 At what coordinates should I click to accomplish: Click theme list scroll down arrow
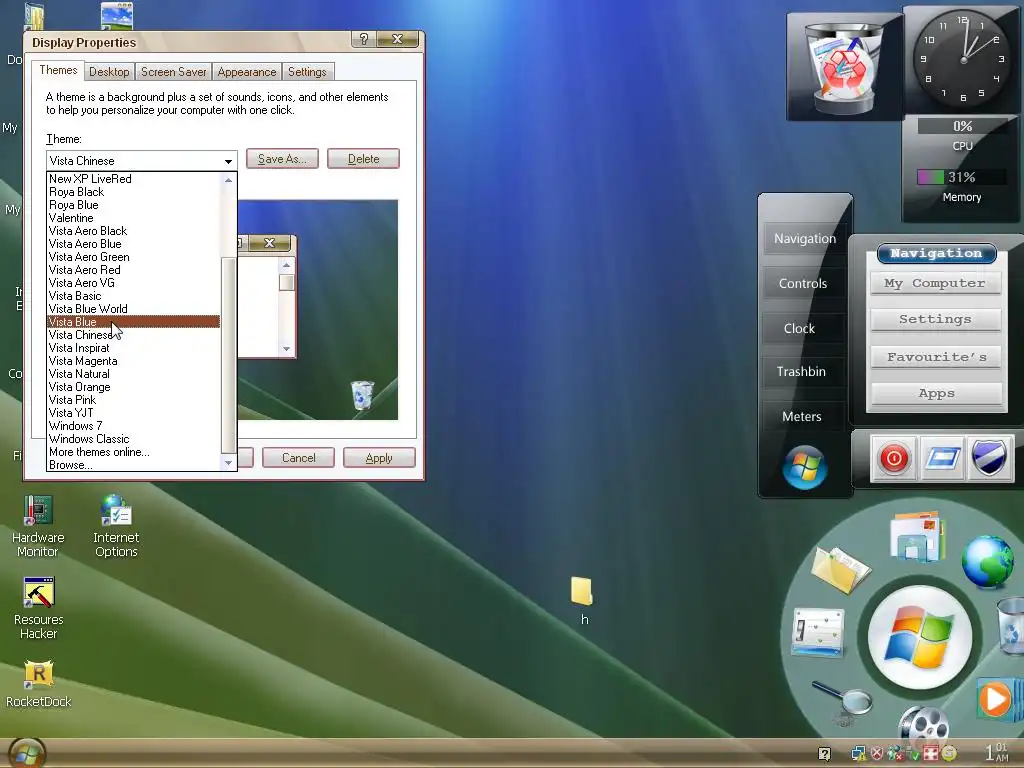[x=228, y=462]
